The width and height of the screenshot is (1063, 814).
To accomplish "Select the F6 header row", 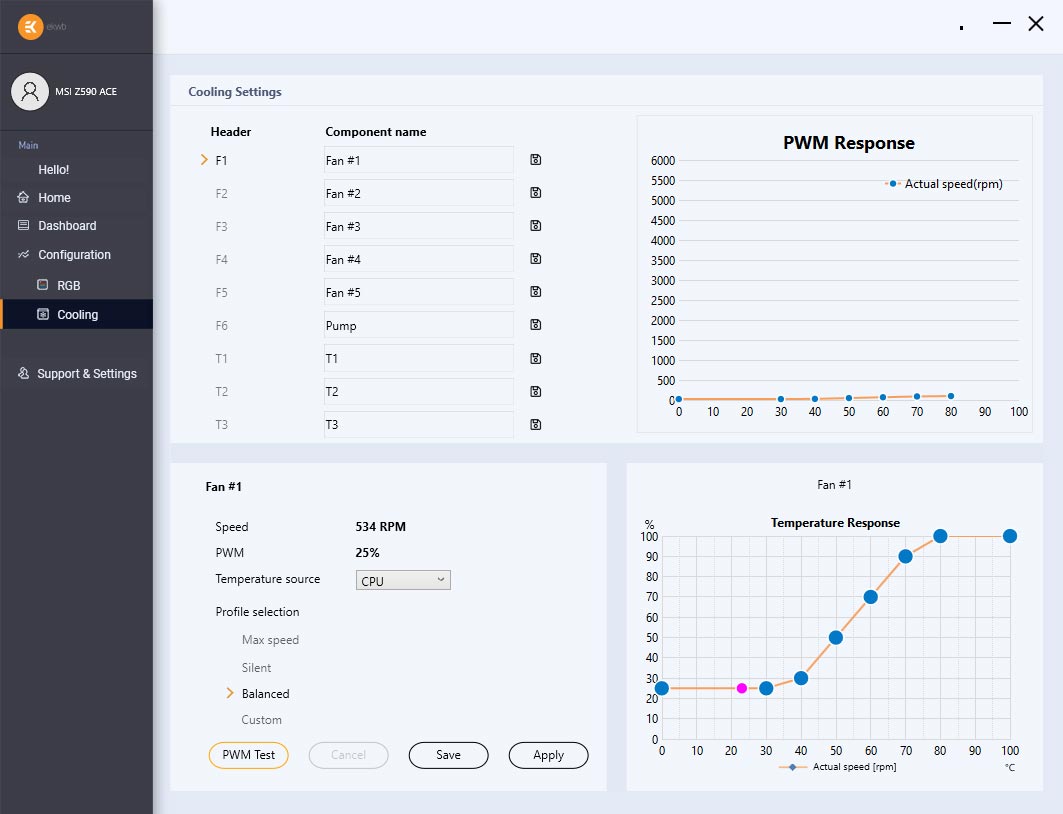I will (221, 326).
